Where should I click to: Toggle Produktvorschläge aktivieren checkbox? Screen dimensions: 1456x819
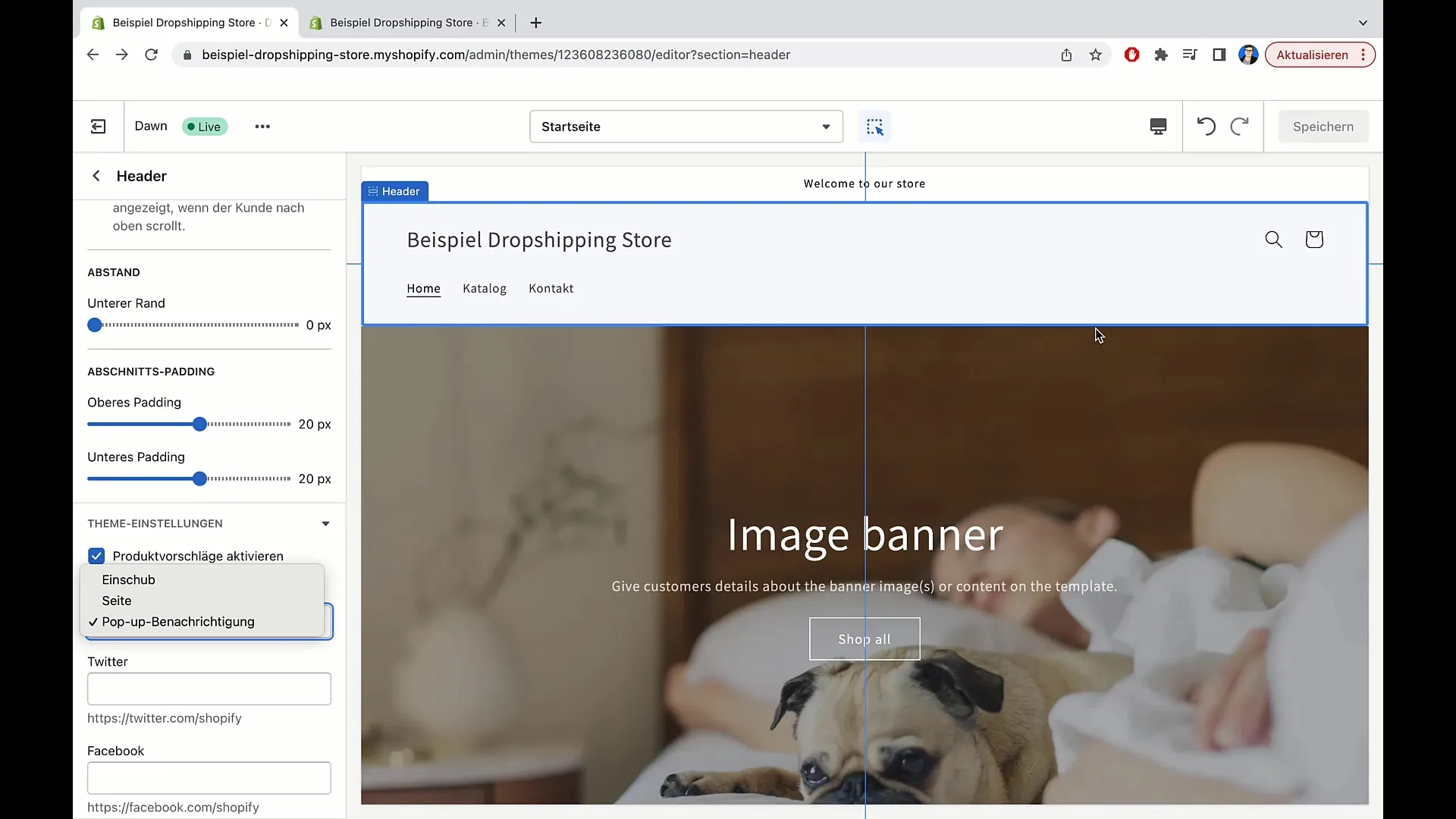click(97, 555)
